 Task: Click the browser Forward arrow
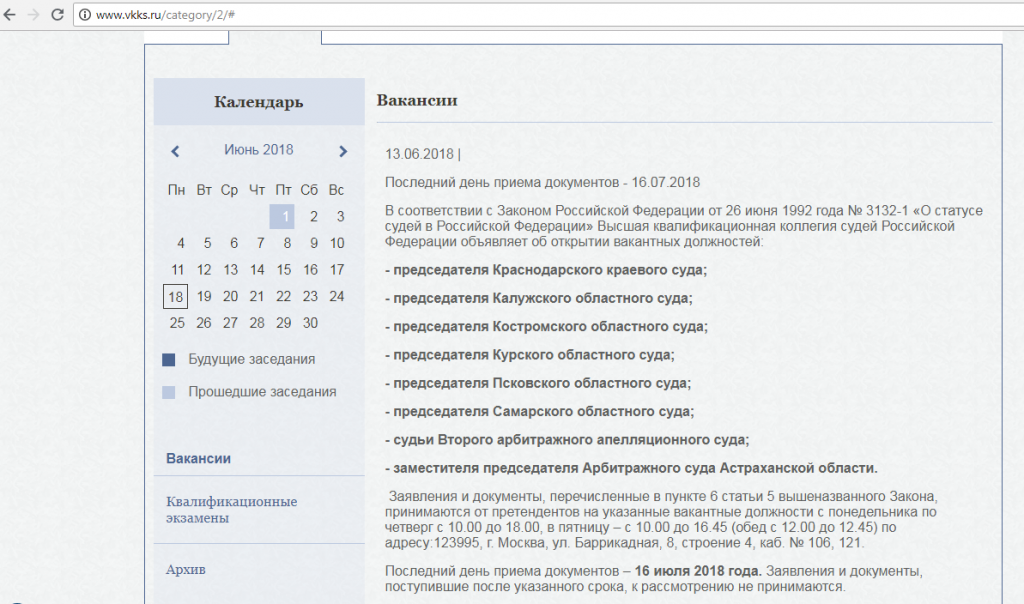click(x=33, y=14)
